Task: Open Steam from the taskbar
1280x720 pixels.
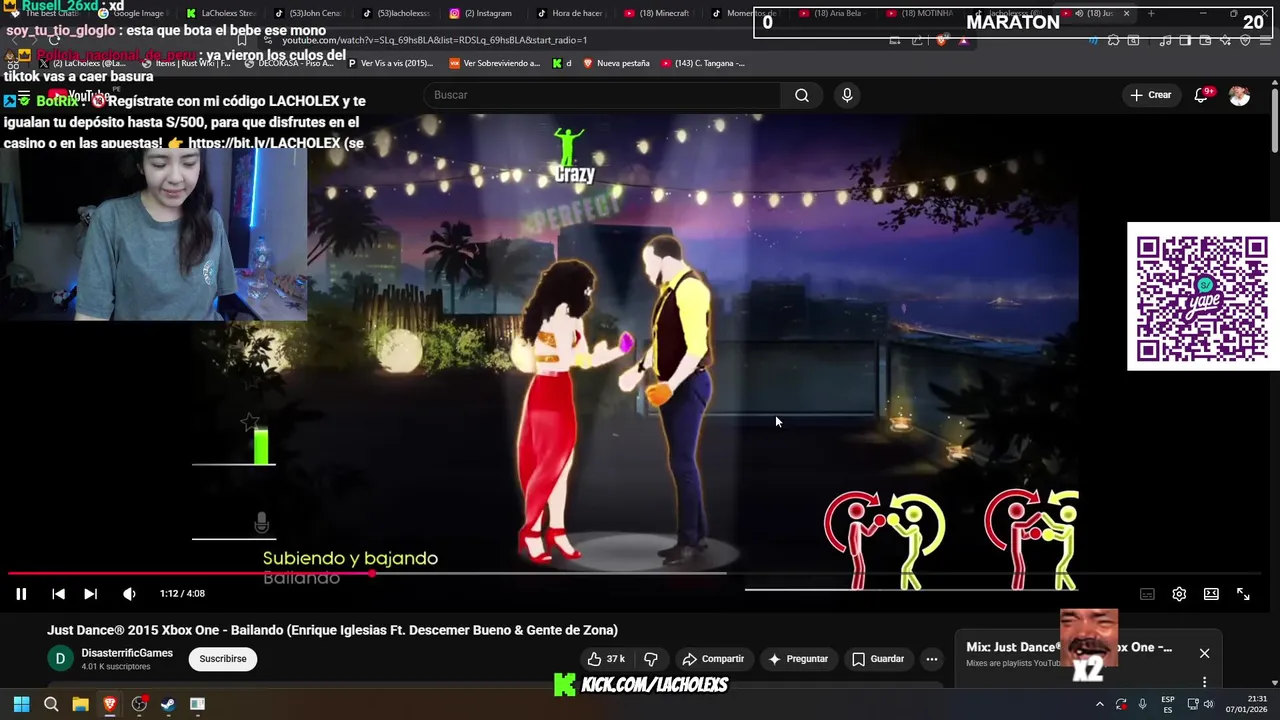Action: [168, 704]
